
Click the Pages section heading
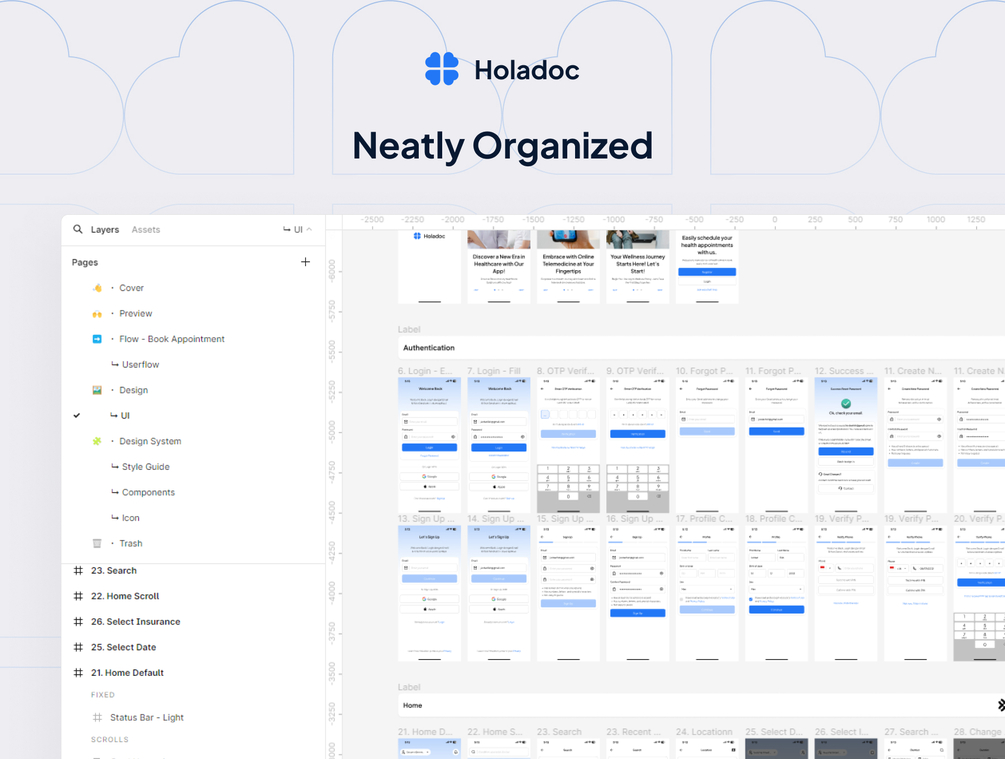point(85,262)
